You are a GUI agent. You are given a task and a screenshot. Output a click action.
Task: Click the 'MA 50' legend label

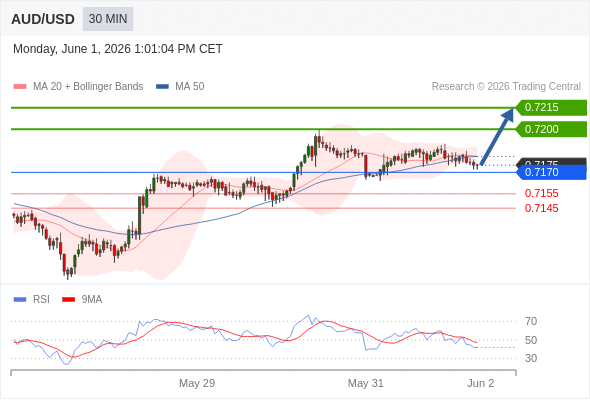(x=190, y=87)
